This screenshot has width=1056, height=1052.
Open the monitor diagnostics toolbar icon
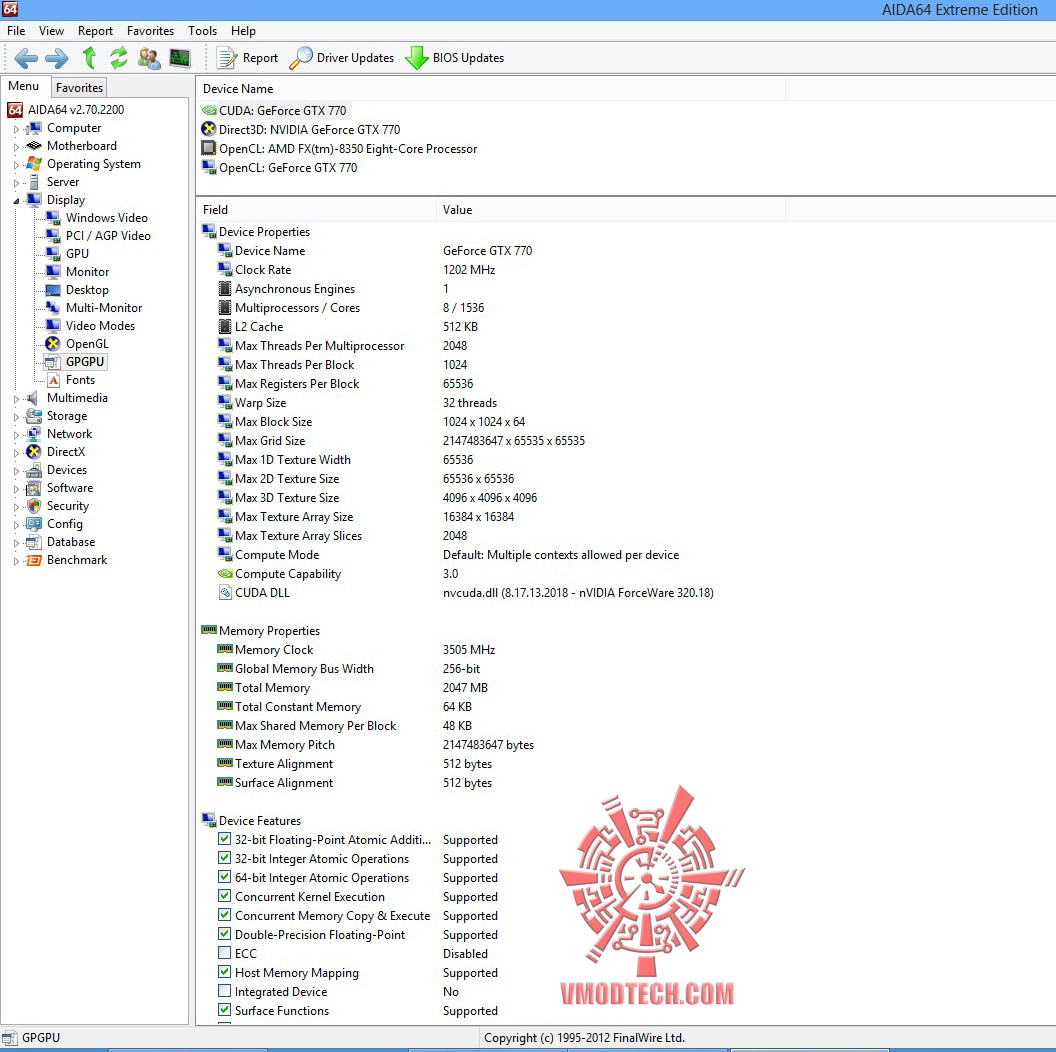coord(180,58)
